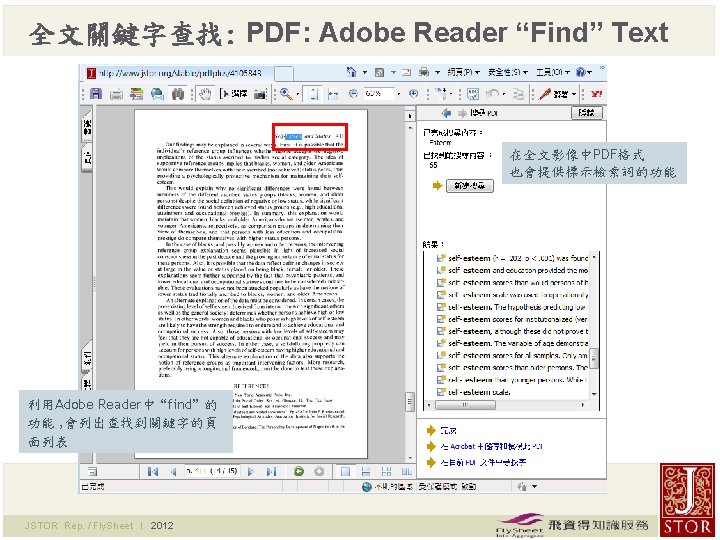Go forward in search pane with right arrow
This screenshot has width=720, height=540.
click(x=462, y=112)
